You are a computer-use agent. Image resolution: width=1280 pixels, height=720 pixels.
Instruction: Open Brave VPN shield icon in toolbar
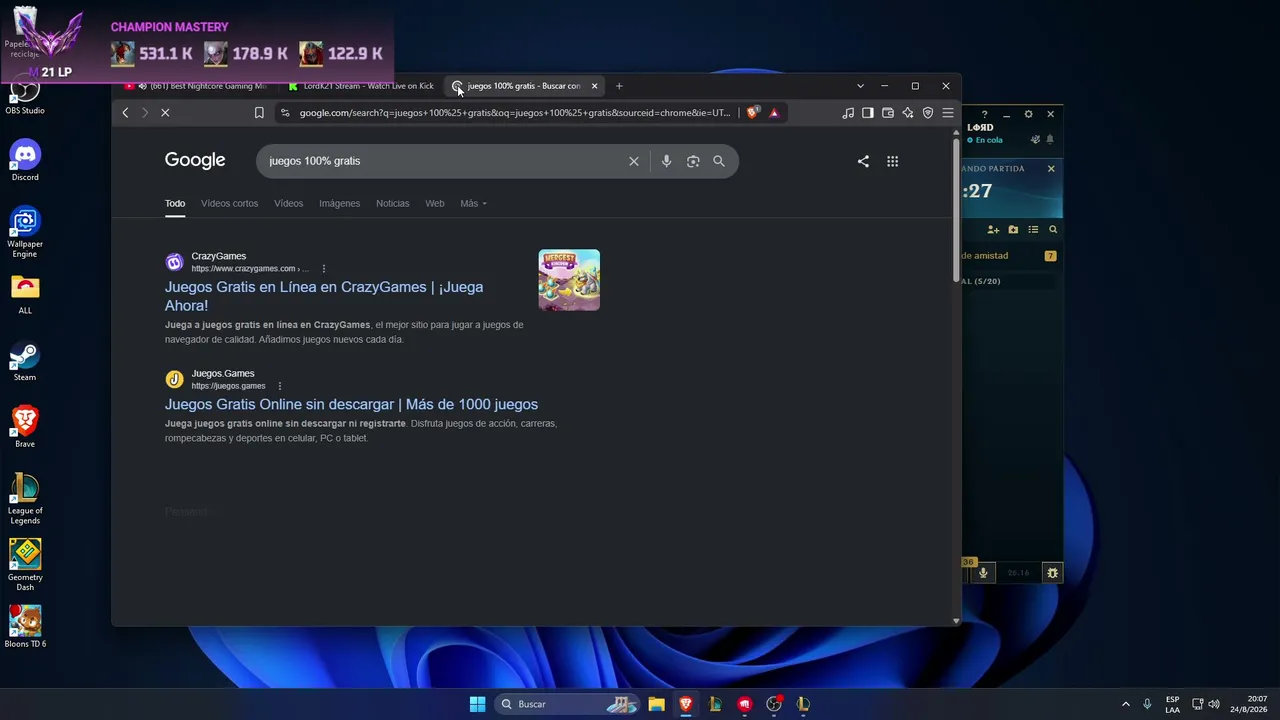[x=928, y=113]
